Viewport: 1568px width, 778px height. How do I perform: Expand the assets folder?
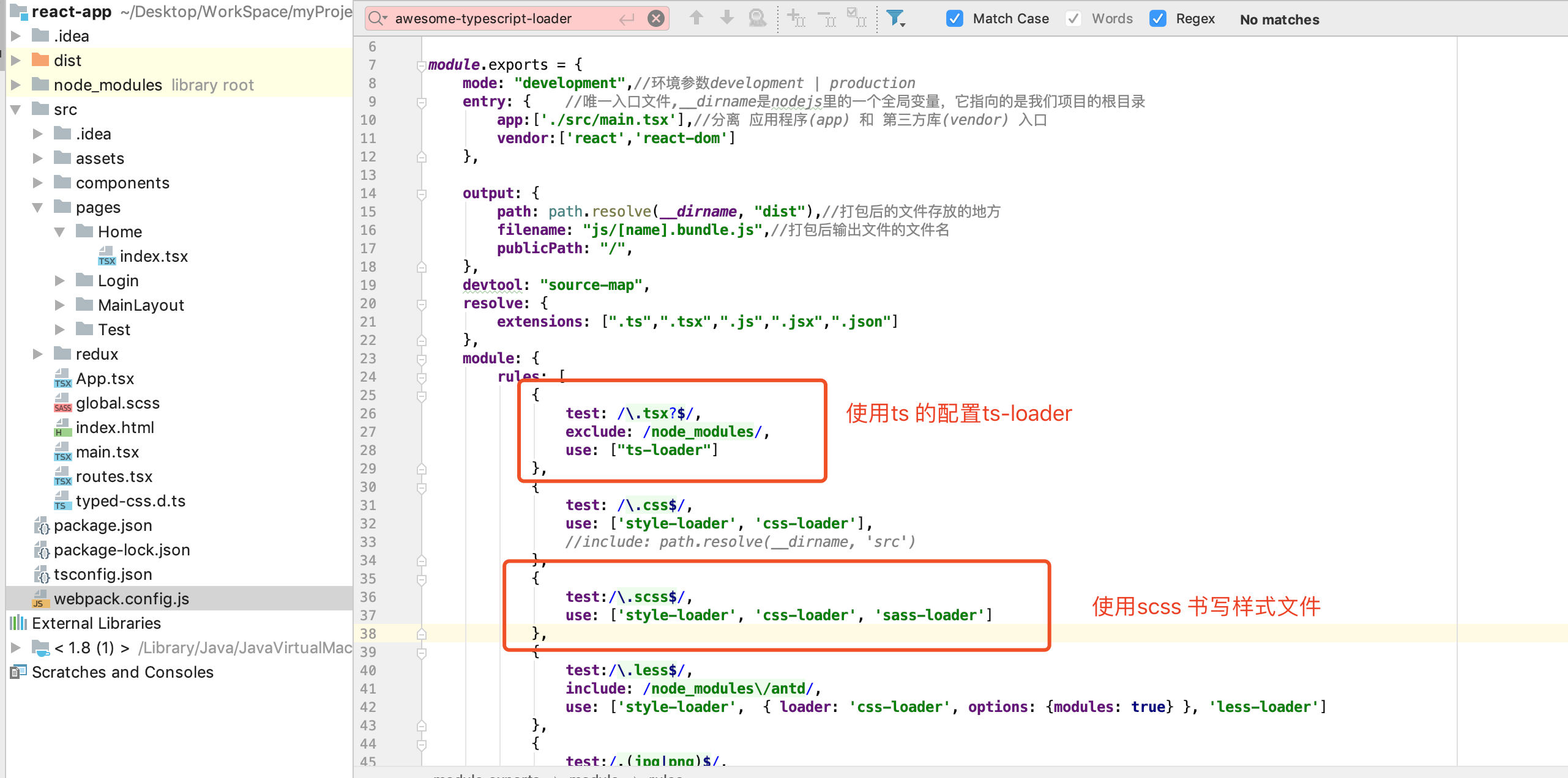(x=38, y=158)
